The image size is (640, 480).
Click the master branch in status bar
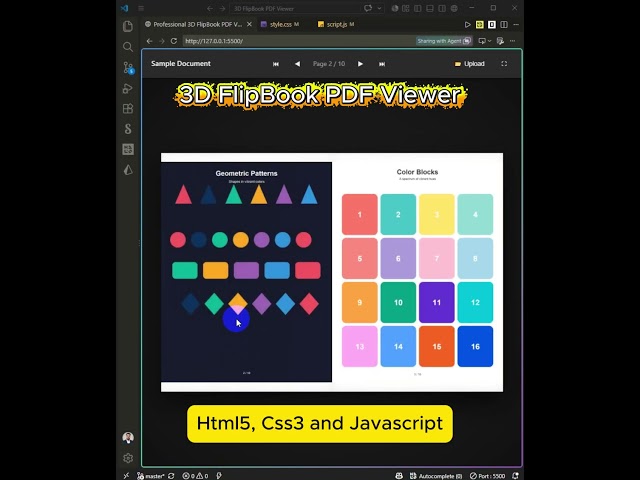click(151, 476)
